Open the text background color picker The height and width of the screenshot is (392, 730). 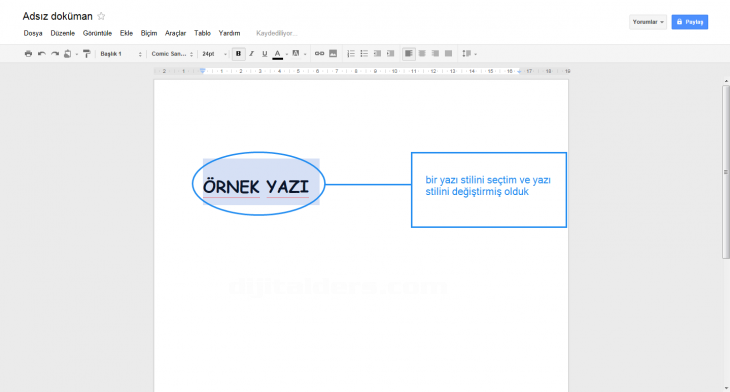point(296,54)
